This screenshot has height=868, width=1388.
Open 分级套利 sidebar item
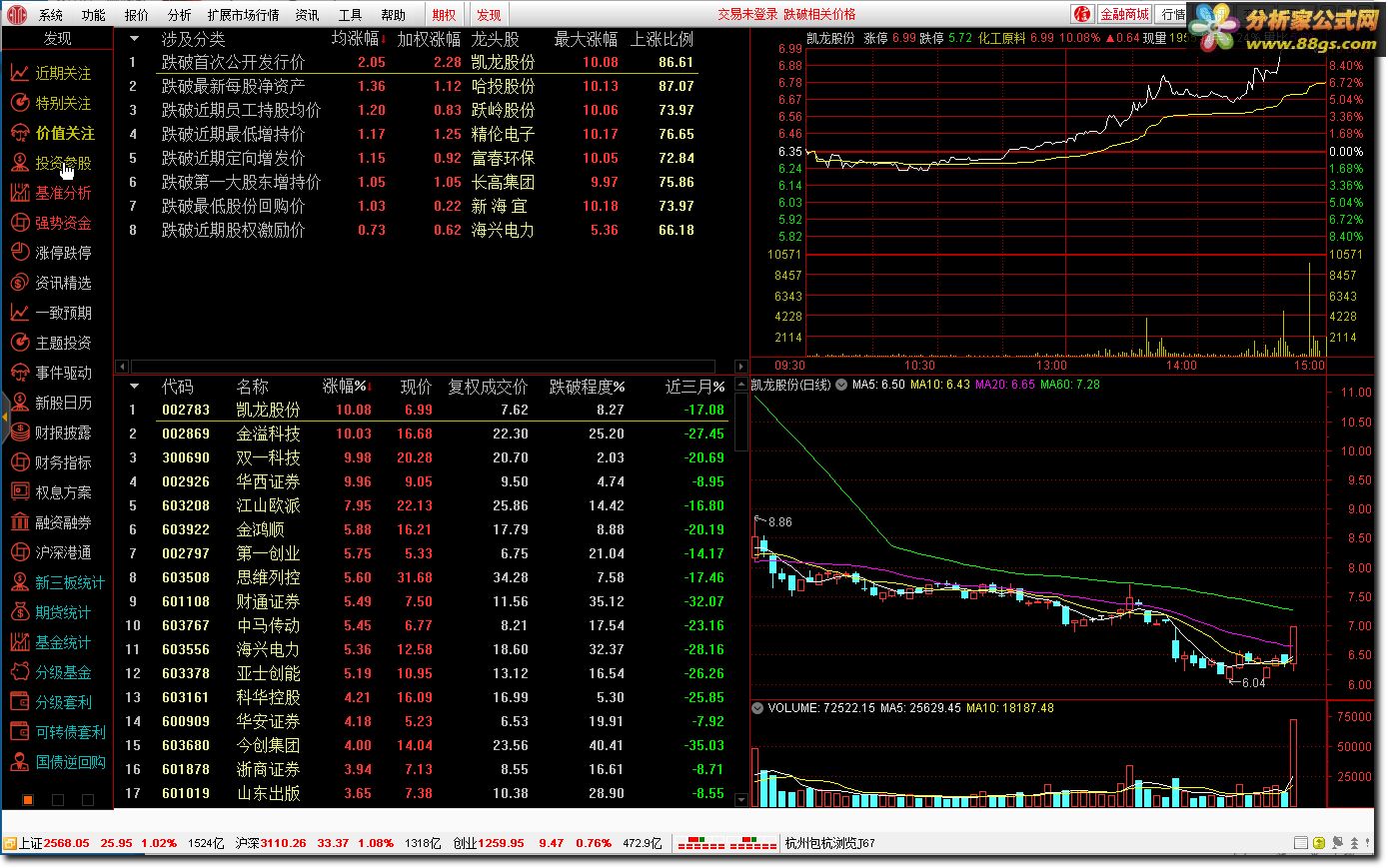click(50, 702)
